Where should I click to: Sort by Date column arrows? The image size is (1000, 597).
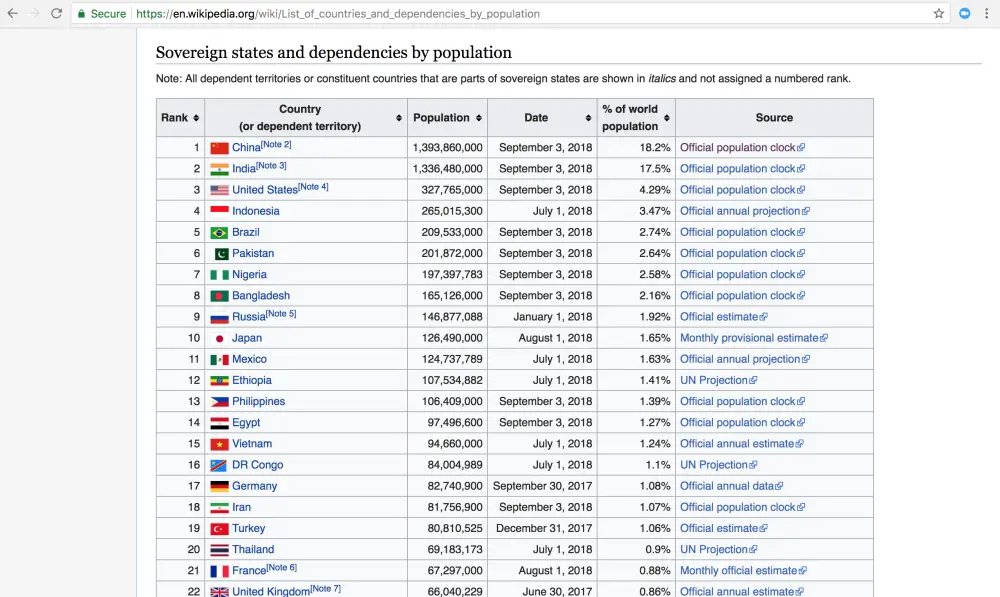point(588,118)
